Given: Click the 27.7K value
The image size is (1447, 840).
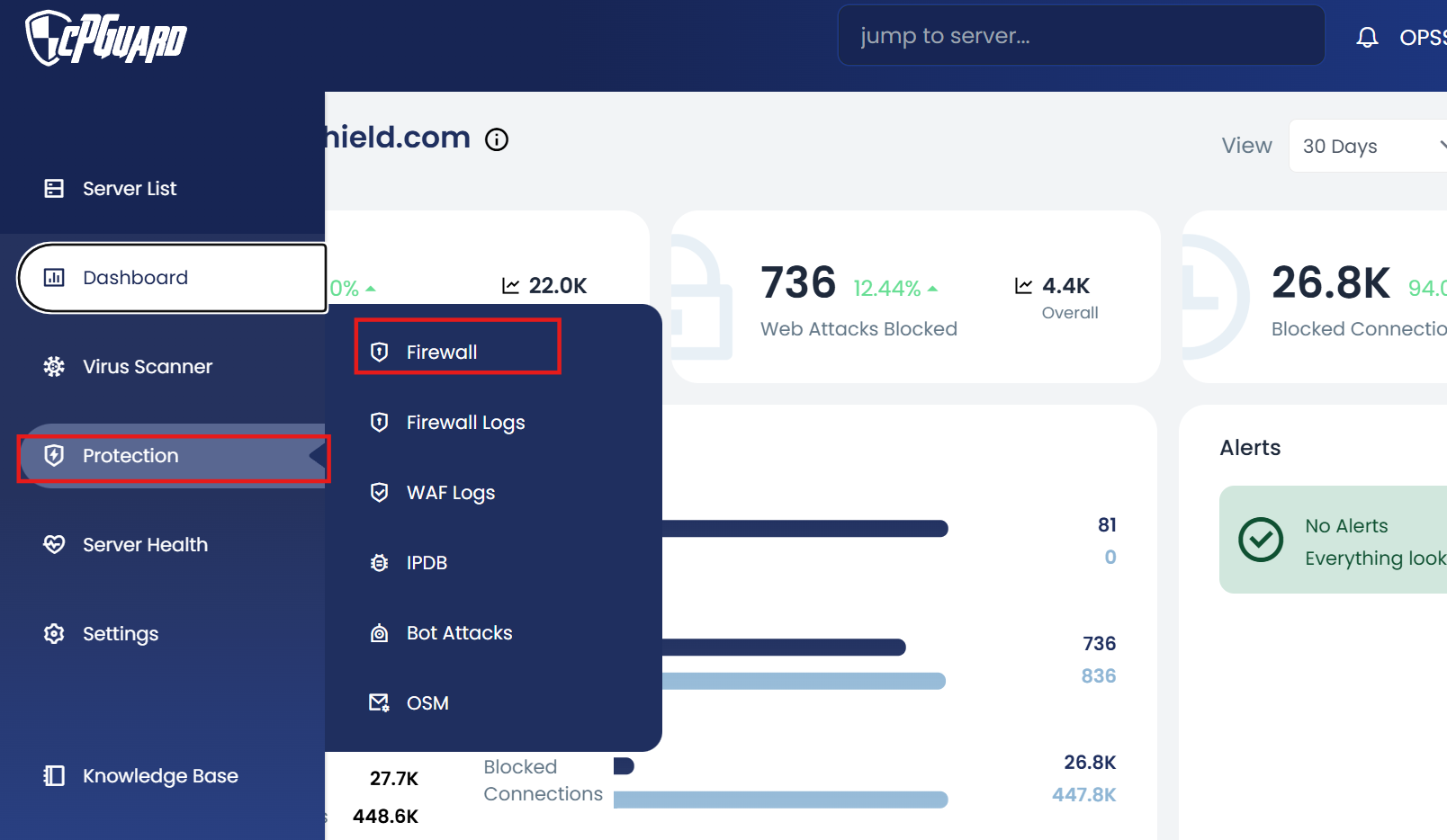Looking at the screenshot, I should [394, 778].
